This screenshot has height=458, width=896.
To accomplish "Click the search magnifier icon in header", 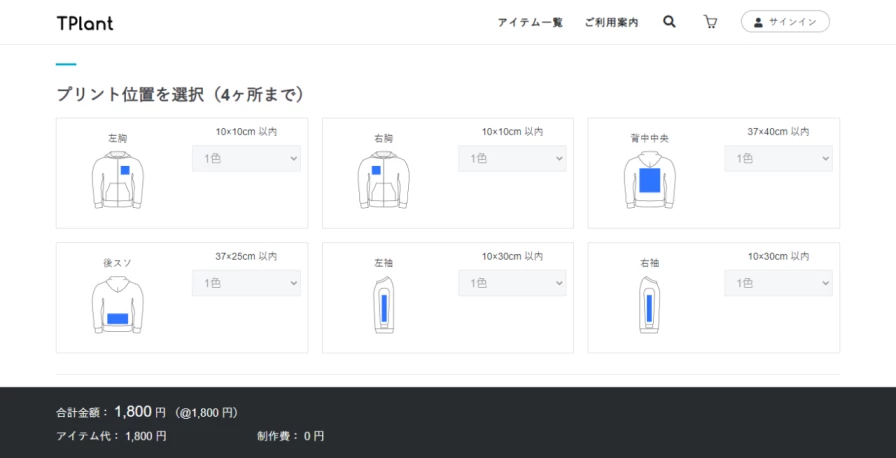I will click(669, 22).
